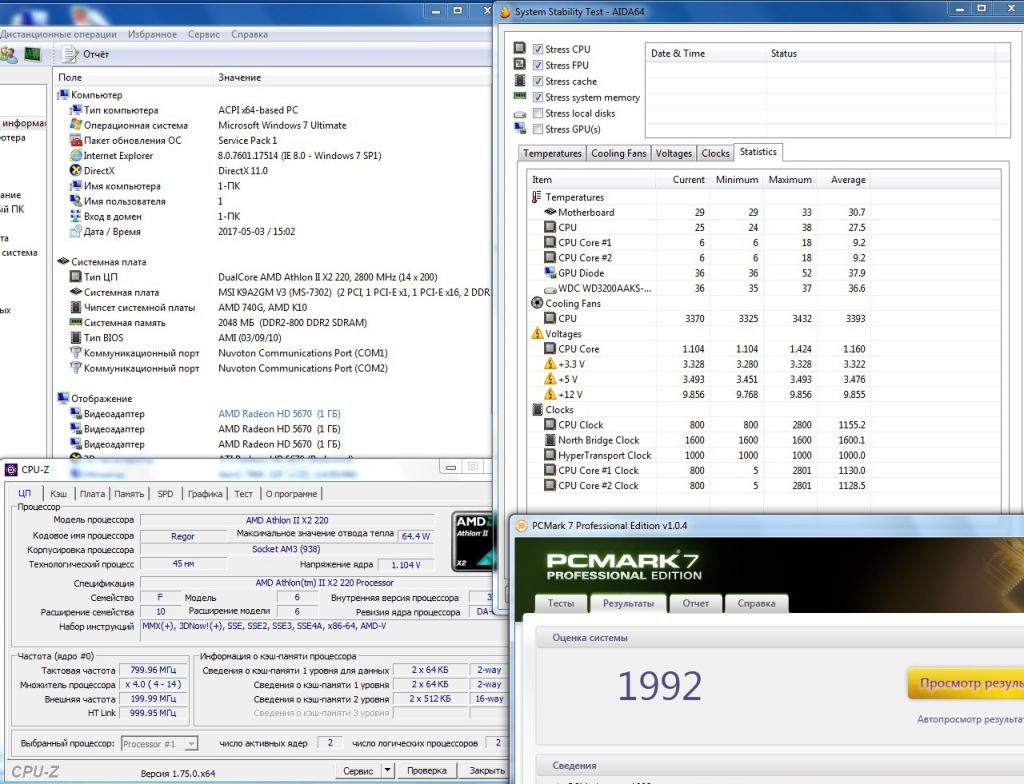Open the Cooling Fans tab

click(x=618, y=153)
